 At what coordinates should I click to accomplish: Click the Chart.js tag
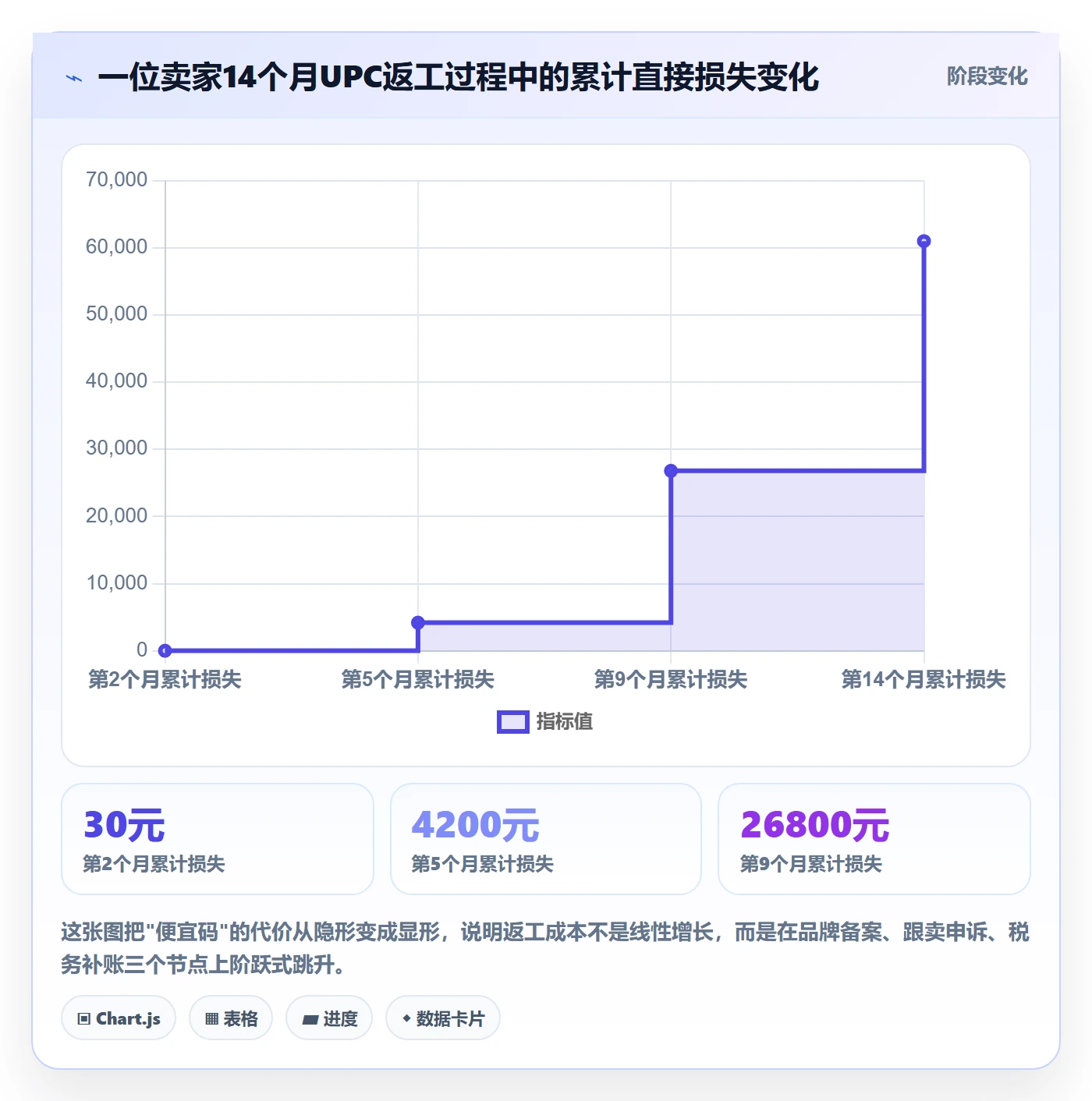[x=119, y=1018]
